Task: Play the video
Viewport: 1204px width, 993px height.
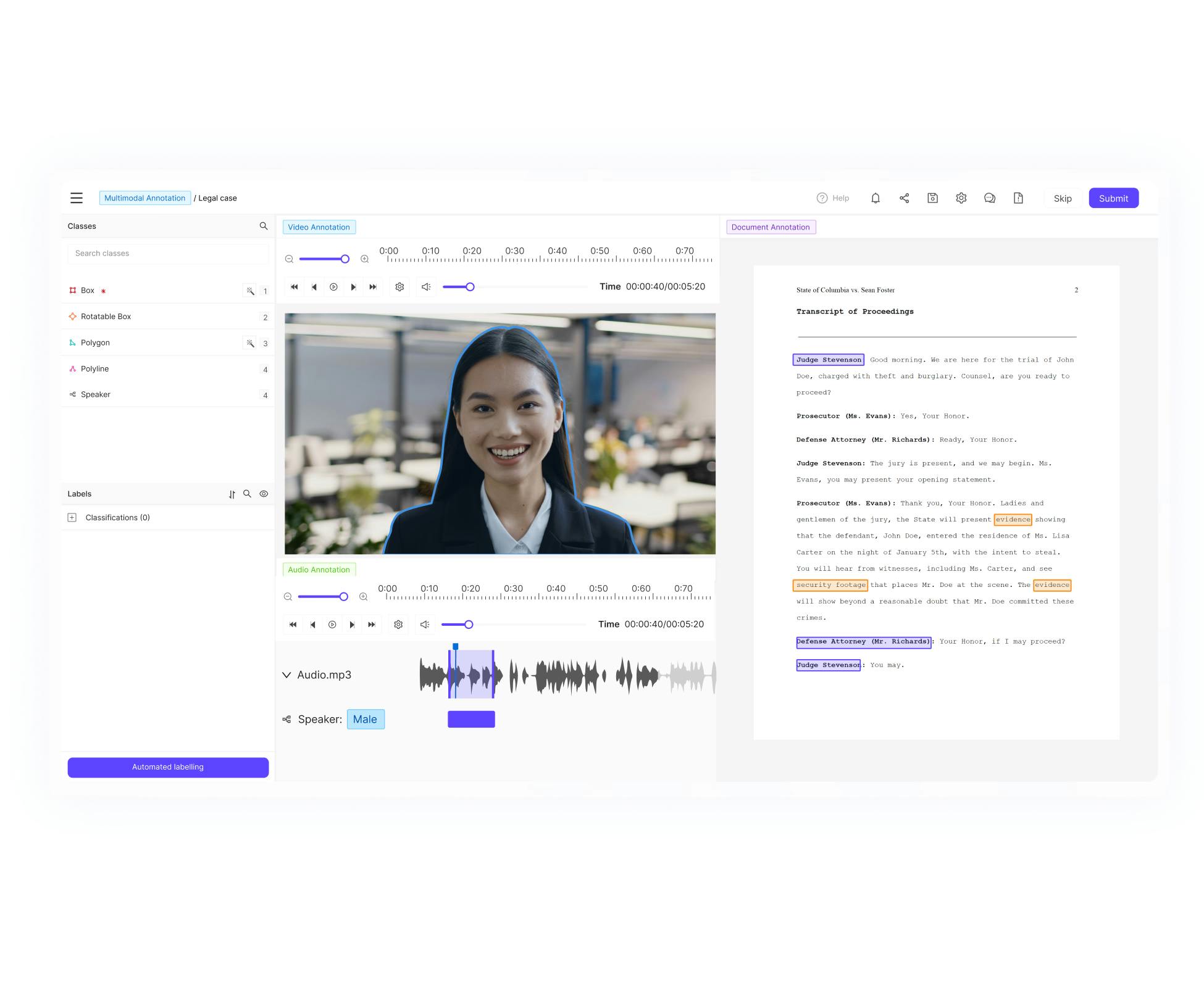Action: point(333,287)
